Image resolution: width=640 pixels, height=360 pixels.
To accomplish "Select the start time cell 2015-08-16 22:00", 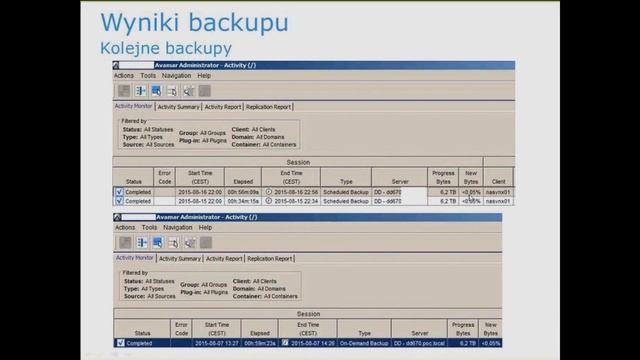I will point(200,192).
